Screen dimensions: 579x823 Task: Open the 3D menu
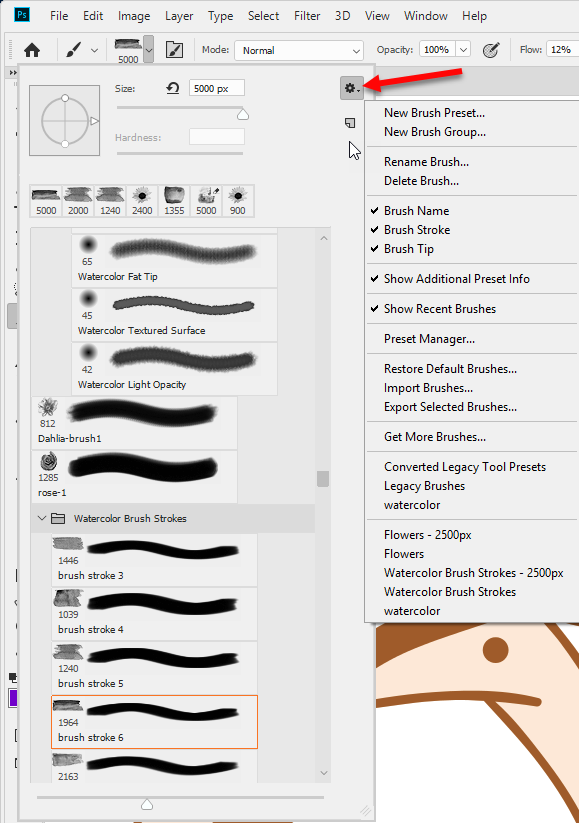pos(343,16)
